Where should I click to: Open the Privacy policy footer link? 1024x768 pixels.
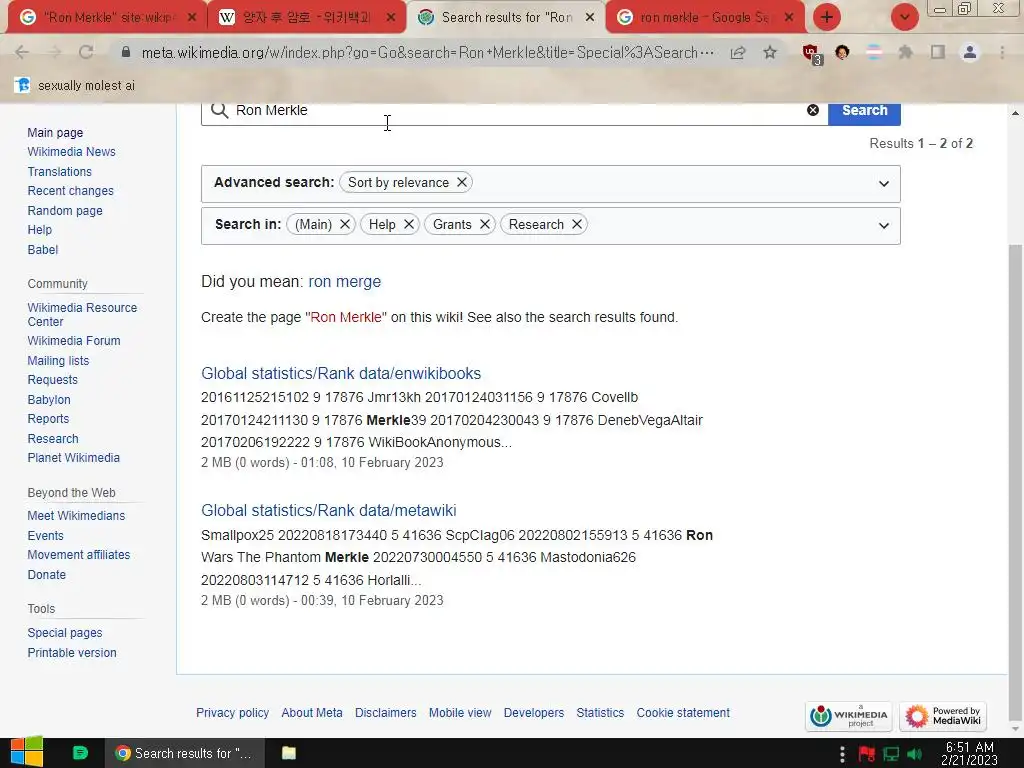click(x=232, y=712)
